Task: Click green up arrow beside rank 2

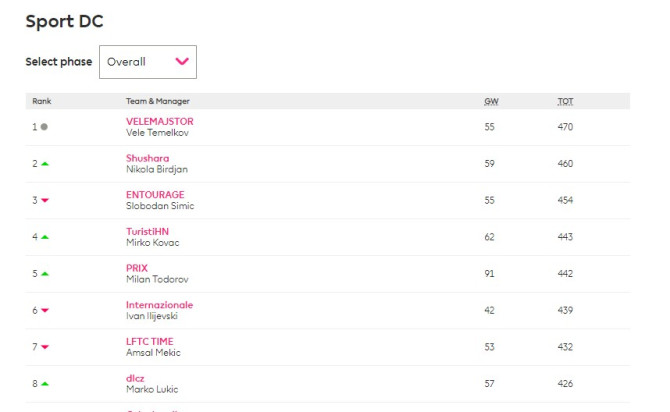Action: coord(44,164)
